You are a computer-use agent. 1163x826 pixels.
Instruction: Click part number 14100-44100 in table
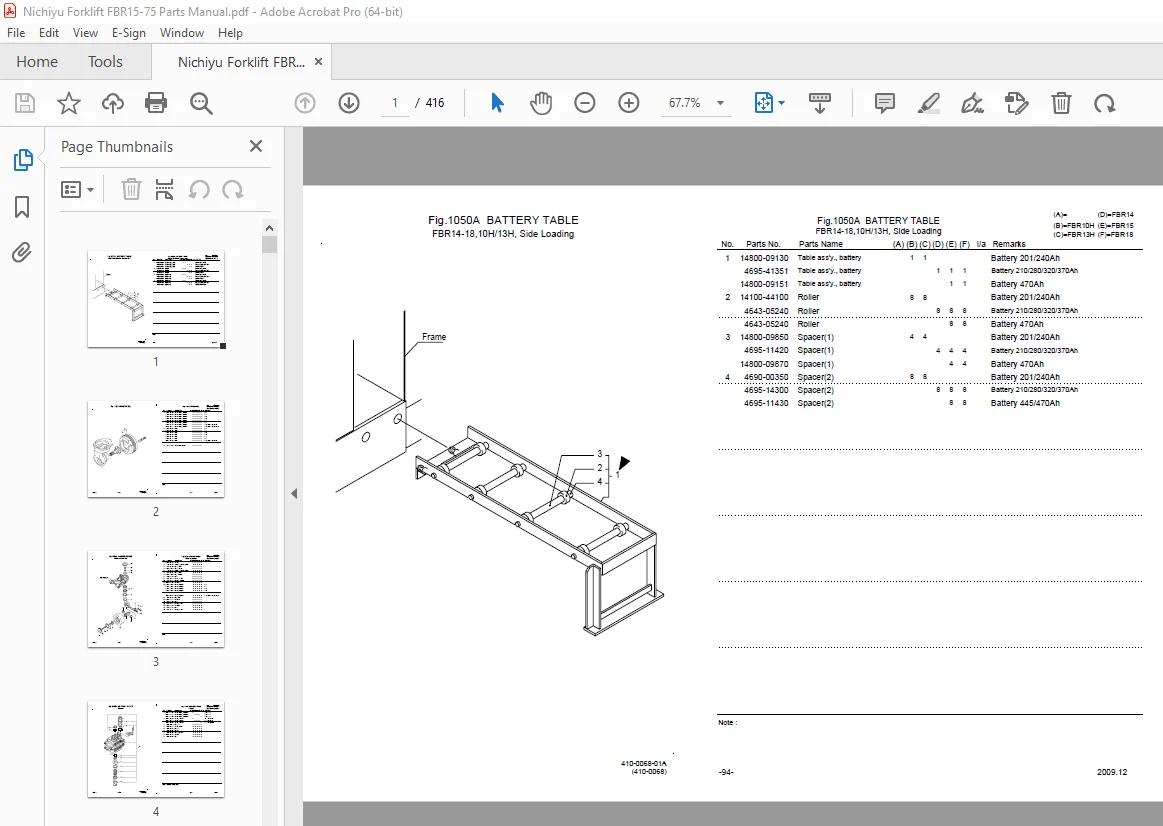click(x=764, y=297)
